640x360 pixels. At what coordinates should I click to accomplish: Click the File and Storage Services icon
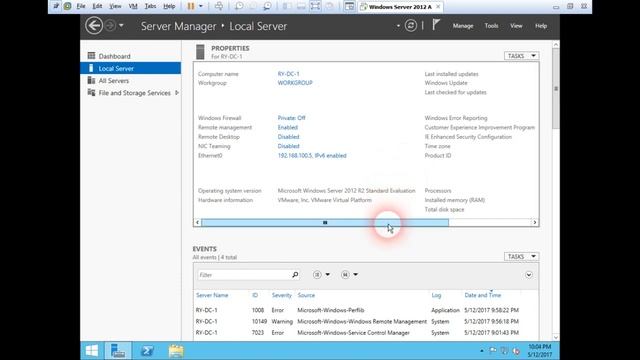pyautogui.click(x=91, y=93)
